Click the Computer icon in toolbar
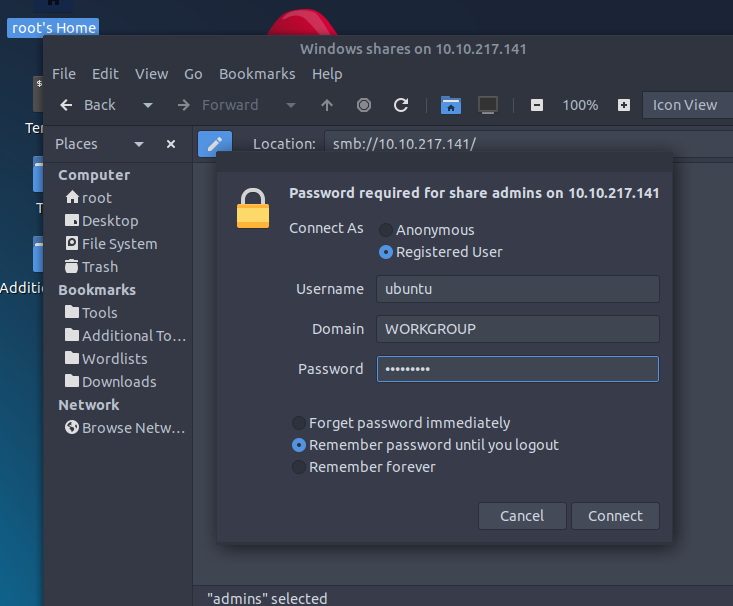This screenshot has height=606, width=733. (488, 105)
